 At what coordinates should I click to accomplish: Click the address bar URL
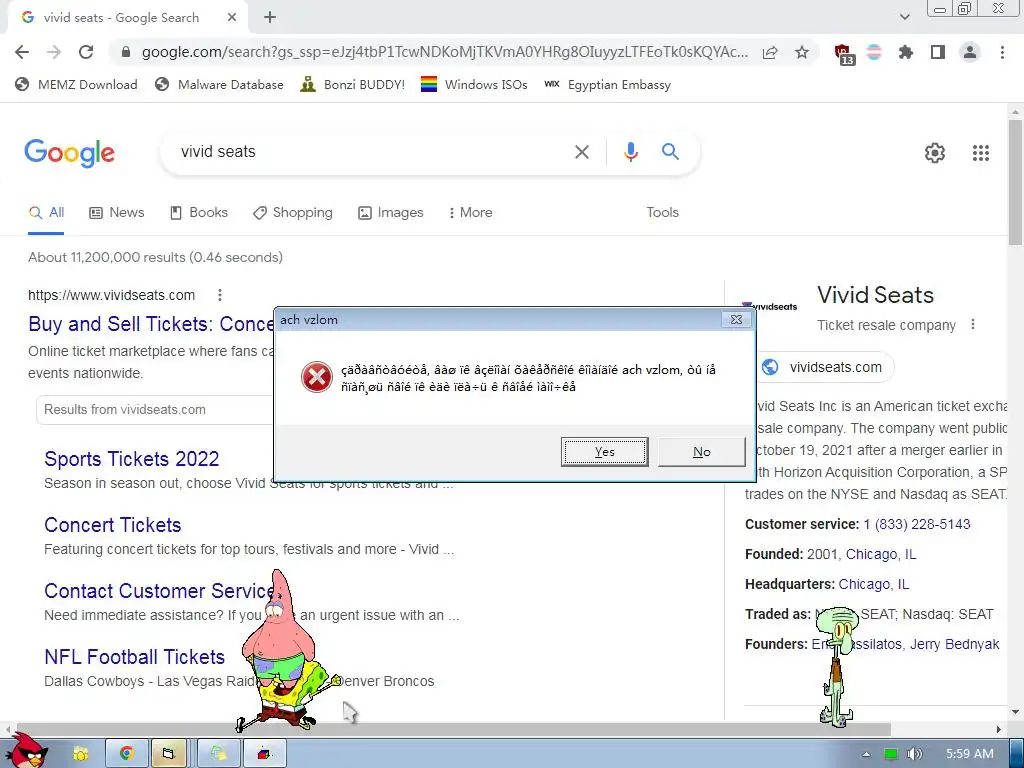pos(444,52)
